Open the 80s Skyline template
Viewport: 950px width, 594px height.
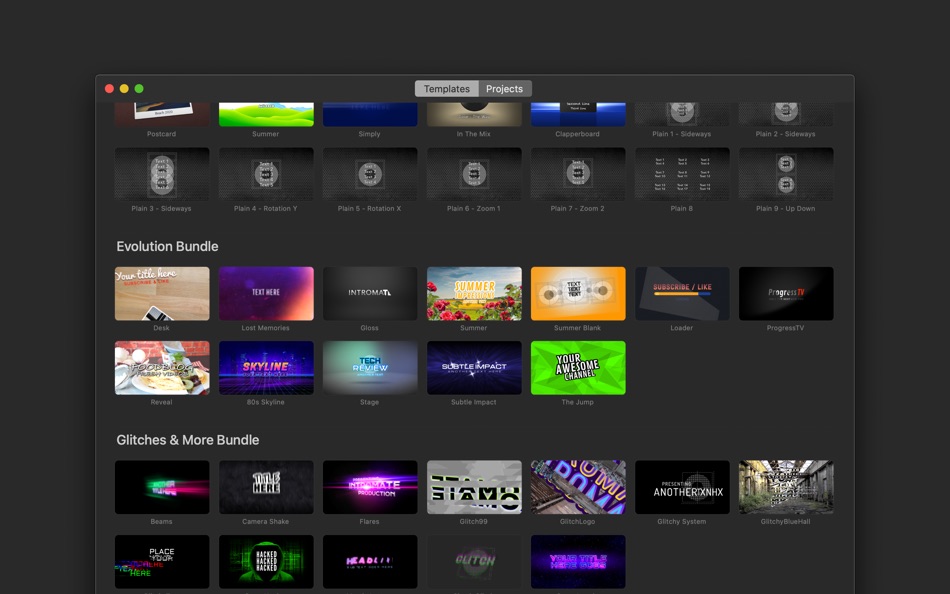point(266,367)
